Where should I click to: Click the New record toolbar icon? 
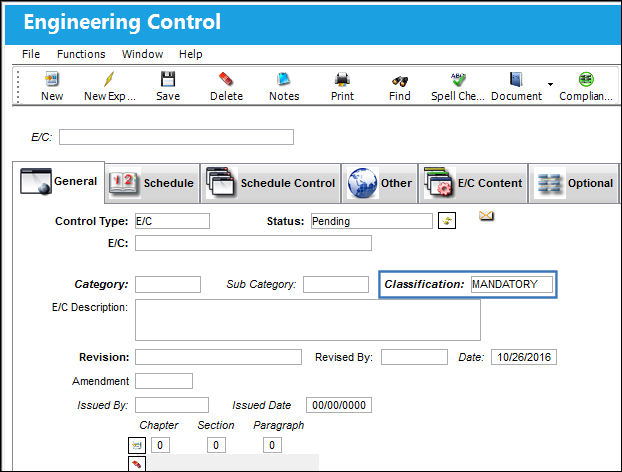point(52,79)
